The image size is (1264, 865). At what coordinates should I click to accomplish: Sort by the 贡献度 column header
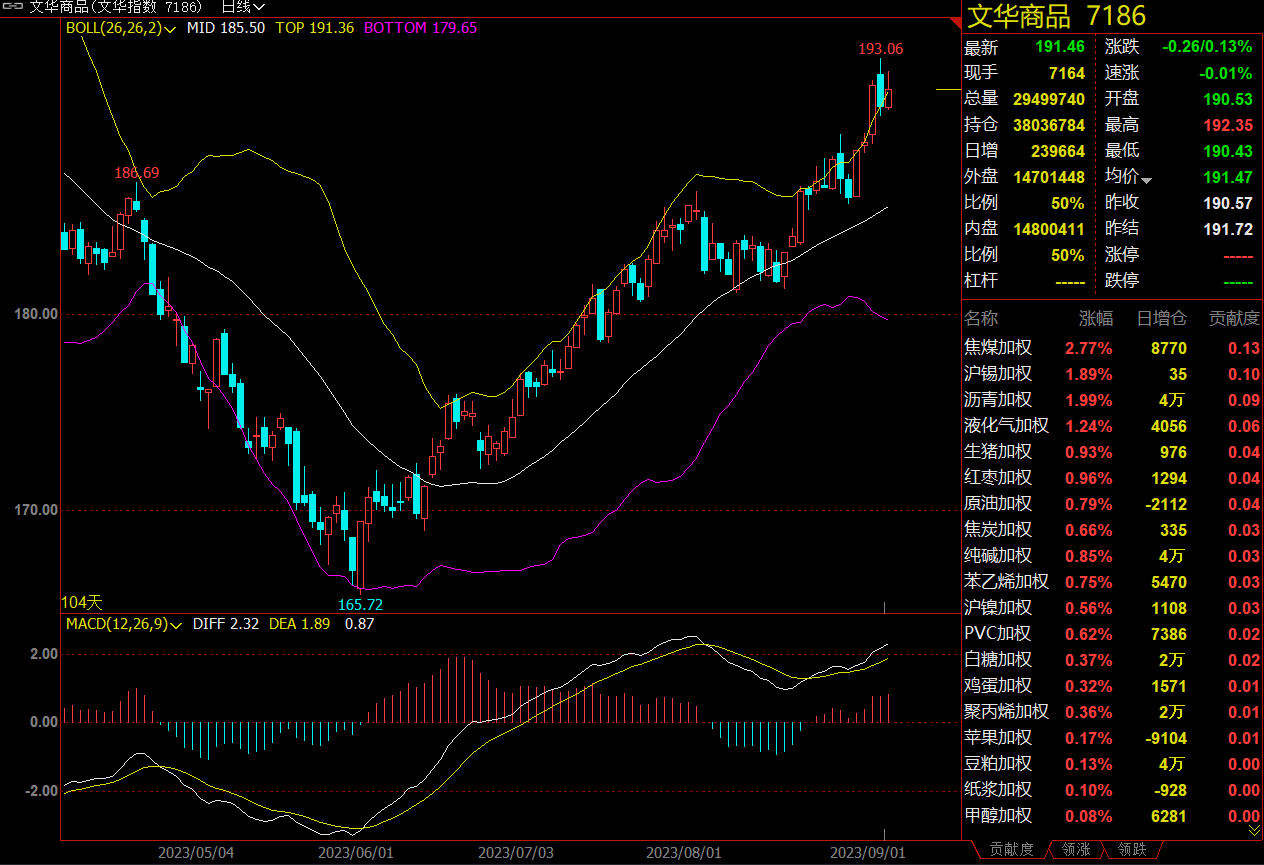tap(1234, 318)
